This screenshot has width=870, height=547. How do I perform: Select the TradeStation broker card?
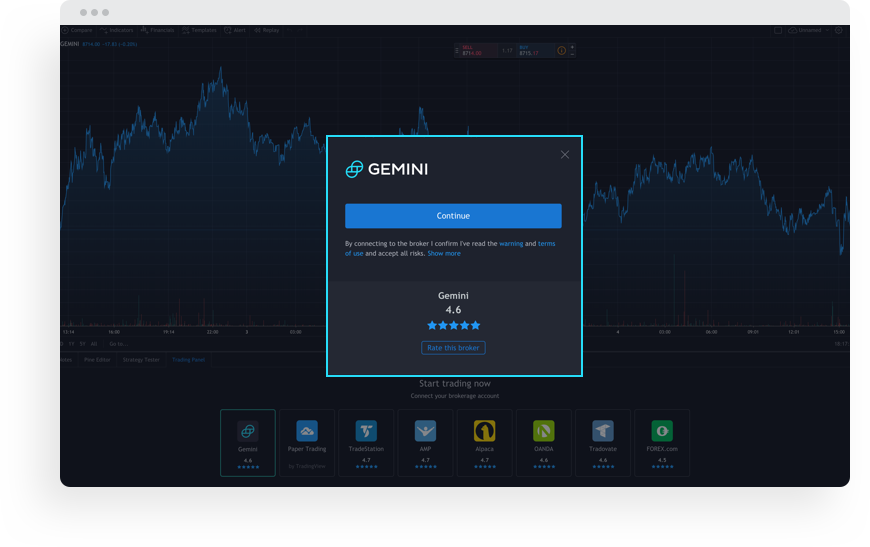pos(366,443)
